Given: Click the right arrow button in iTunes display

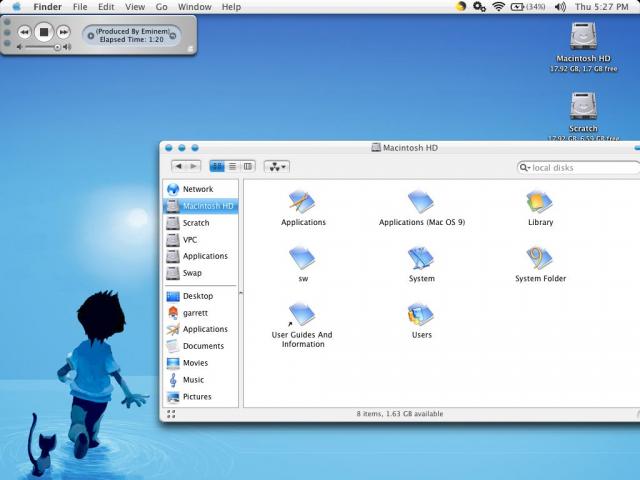Looking at the screenshot, I should [x=173, y=36].
